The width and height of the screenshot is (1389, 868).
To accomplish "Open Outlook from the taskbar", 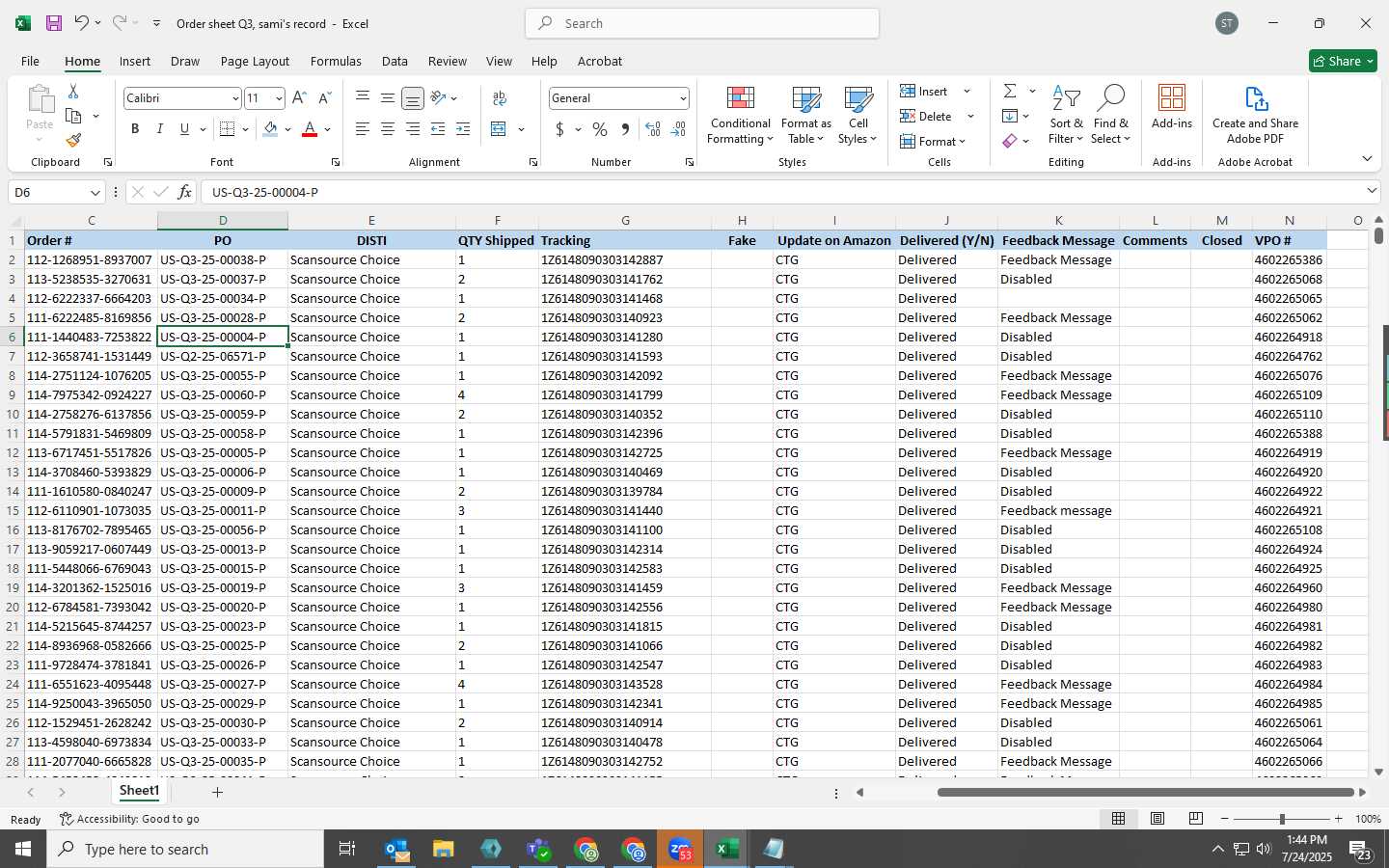I will tap(396, 849).
